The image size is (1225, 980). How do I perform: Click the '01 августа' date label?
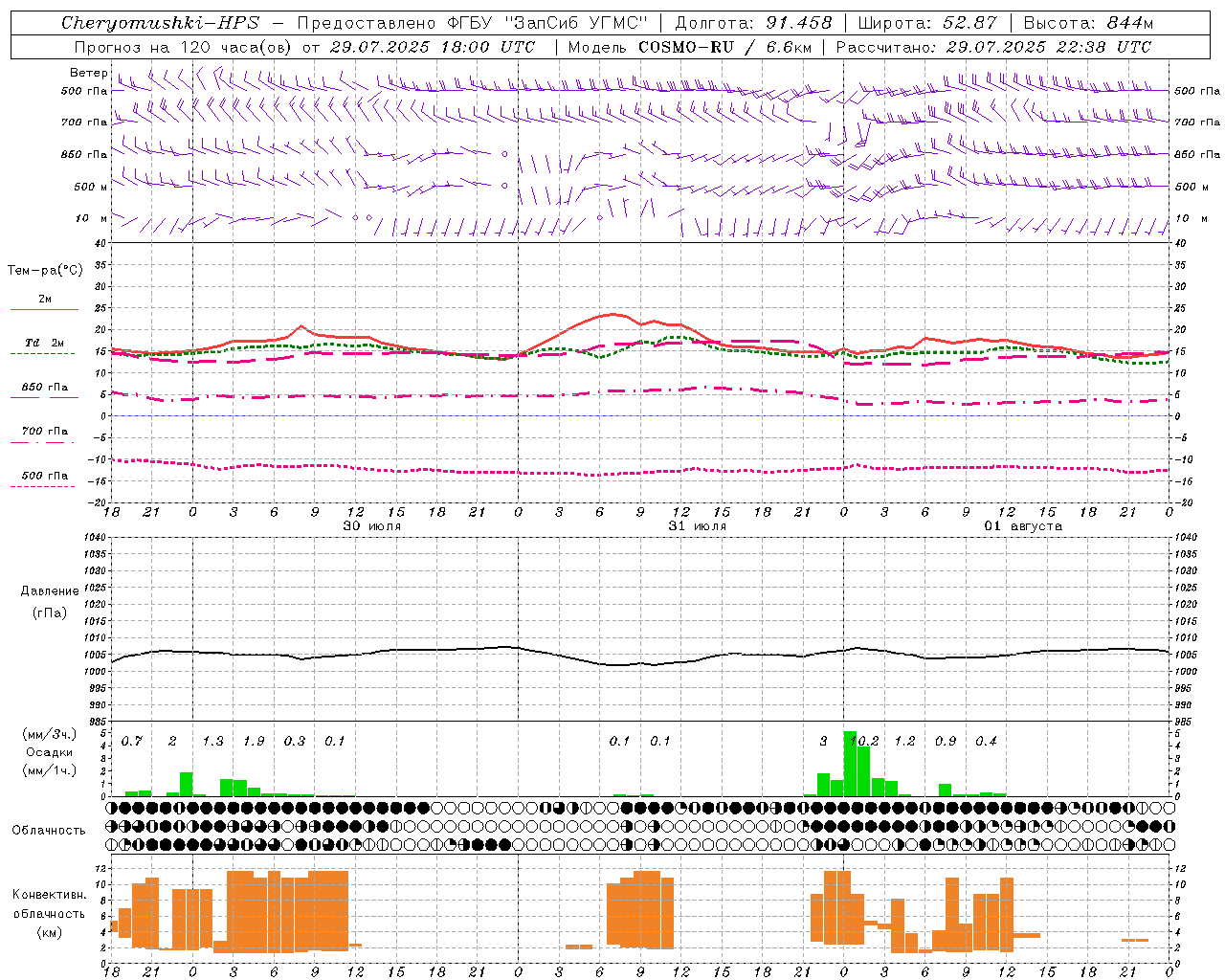pyautogui.click(x=1023, y=526)
